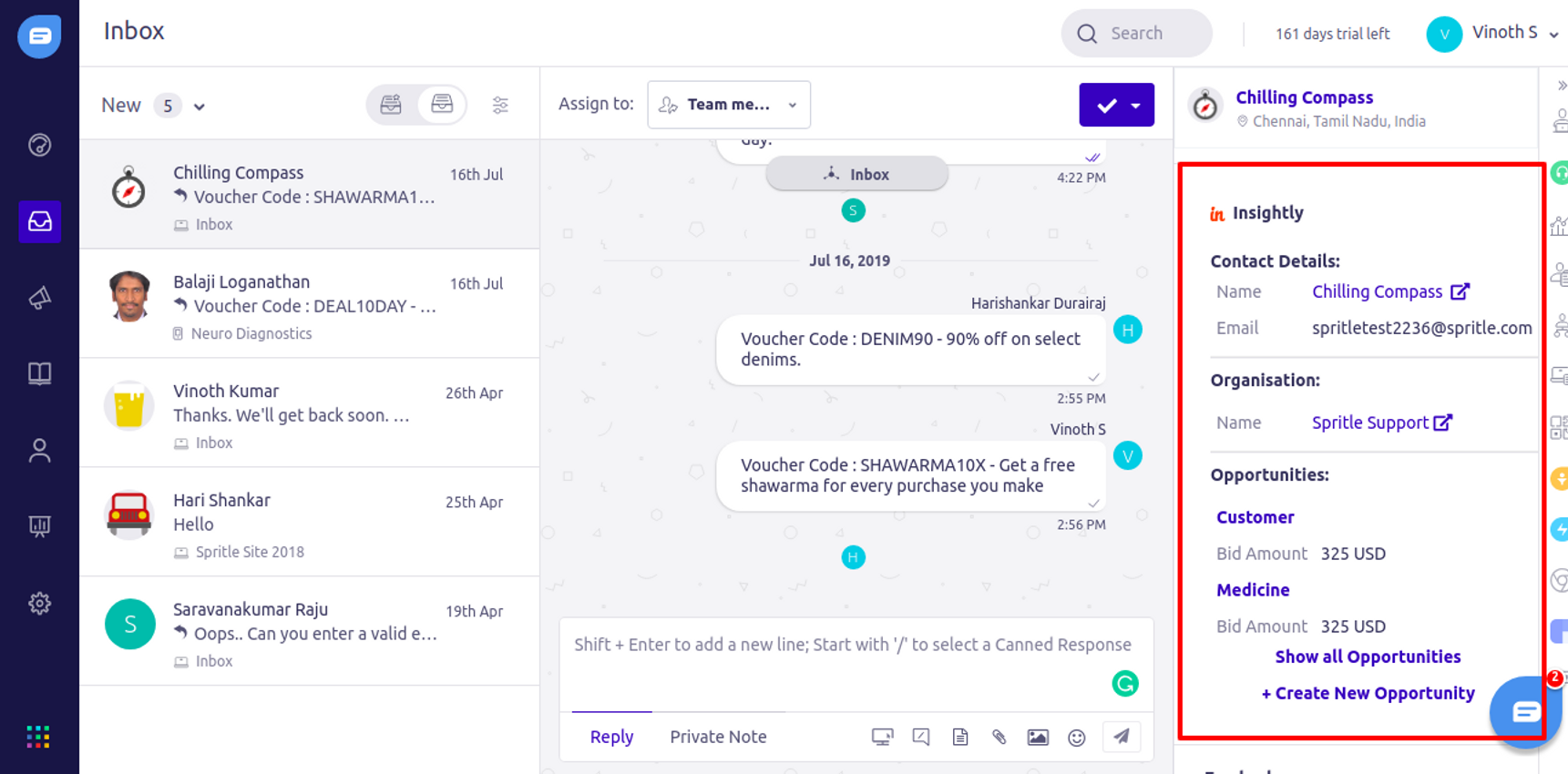Insert an image in the reply
Screen dimensions: 1568x774
1038,737
